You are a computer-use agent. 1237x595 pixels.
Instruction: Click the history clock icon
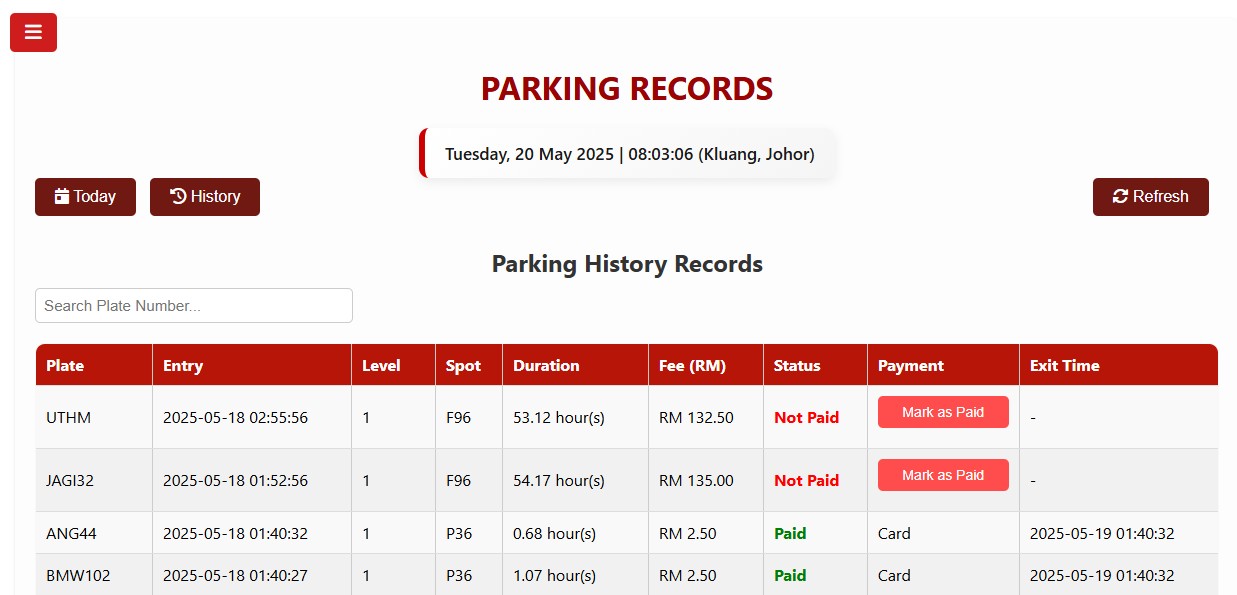(x=178, y=197)
